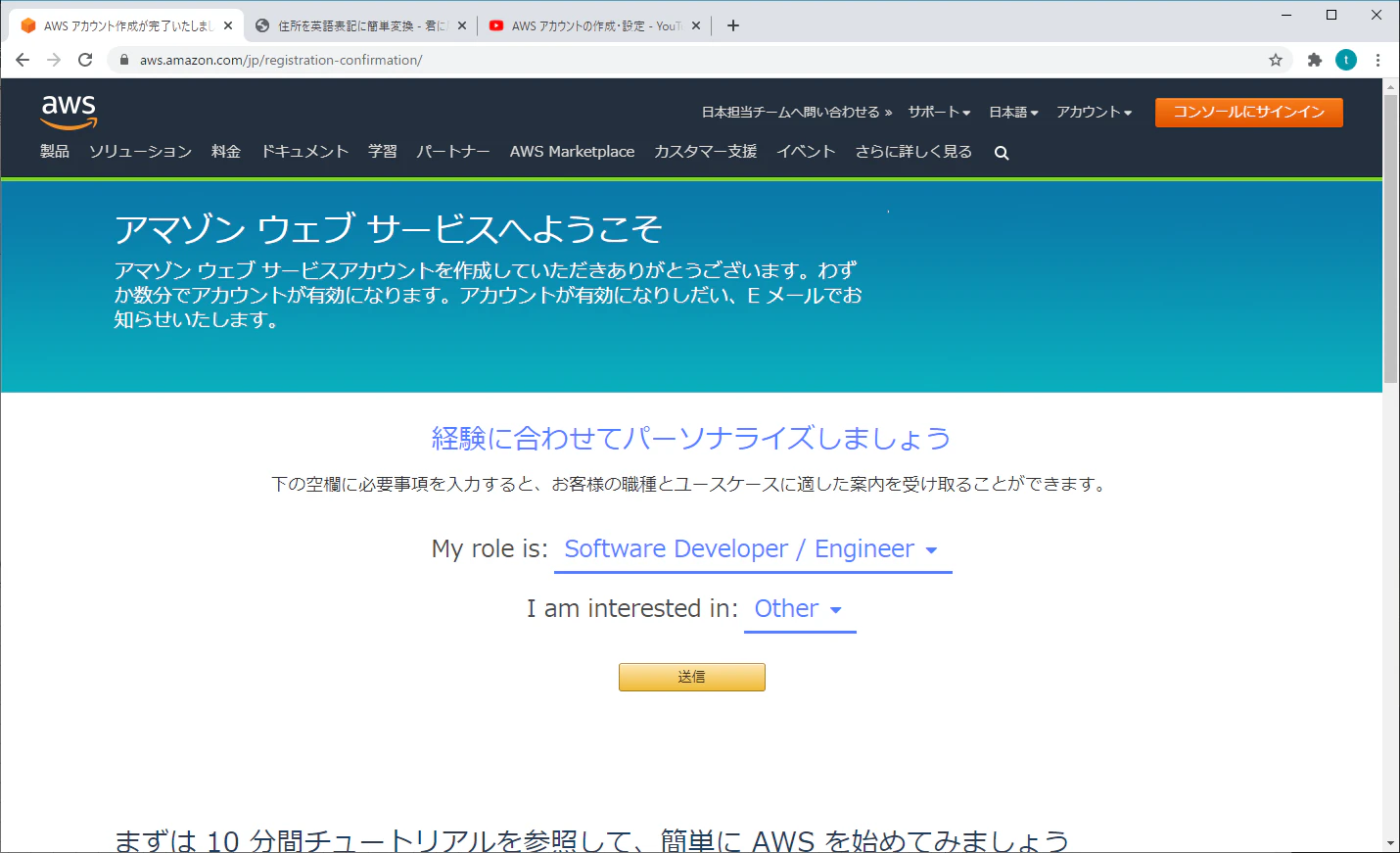Click the アマゾン ウェブ サービスへようこそ heading

(388, 229)
